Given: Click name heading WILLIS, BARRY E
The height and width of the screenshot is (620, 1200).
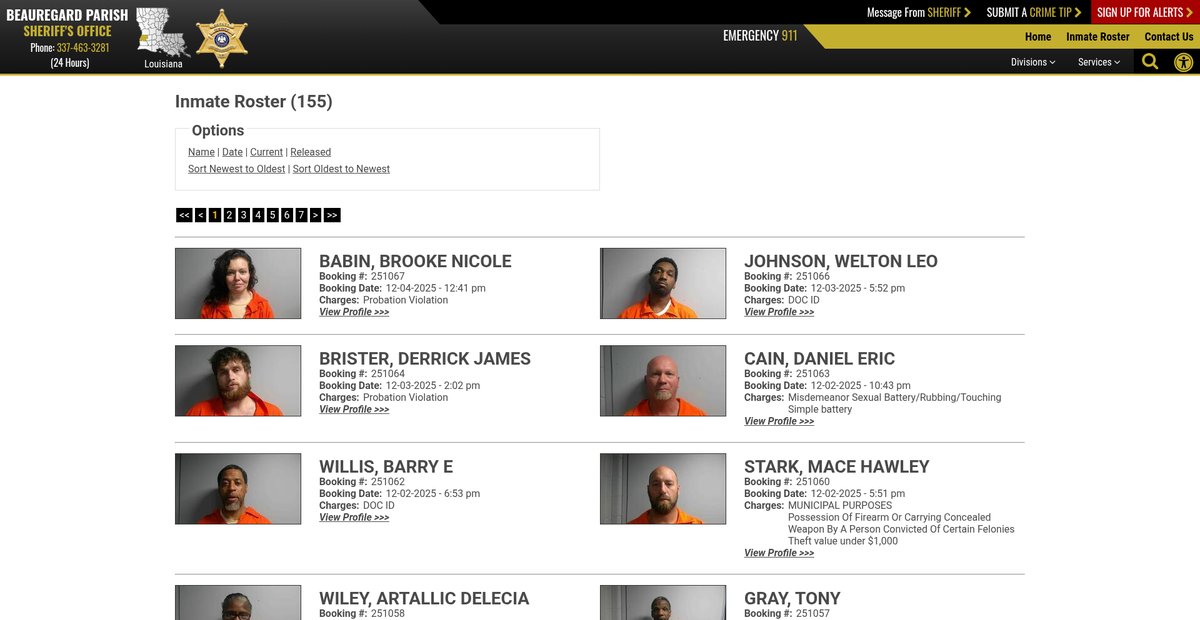Looking at the screenshot, I should 386,466.
